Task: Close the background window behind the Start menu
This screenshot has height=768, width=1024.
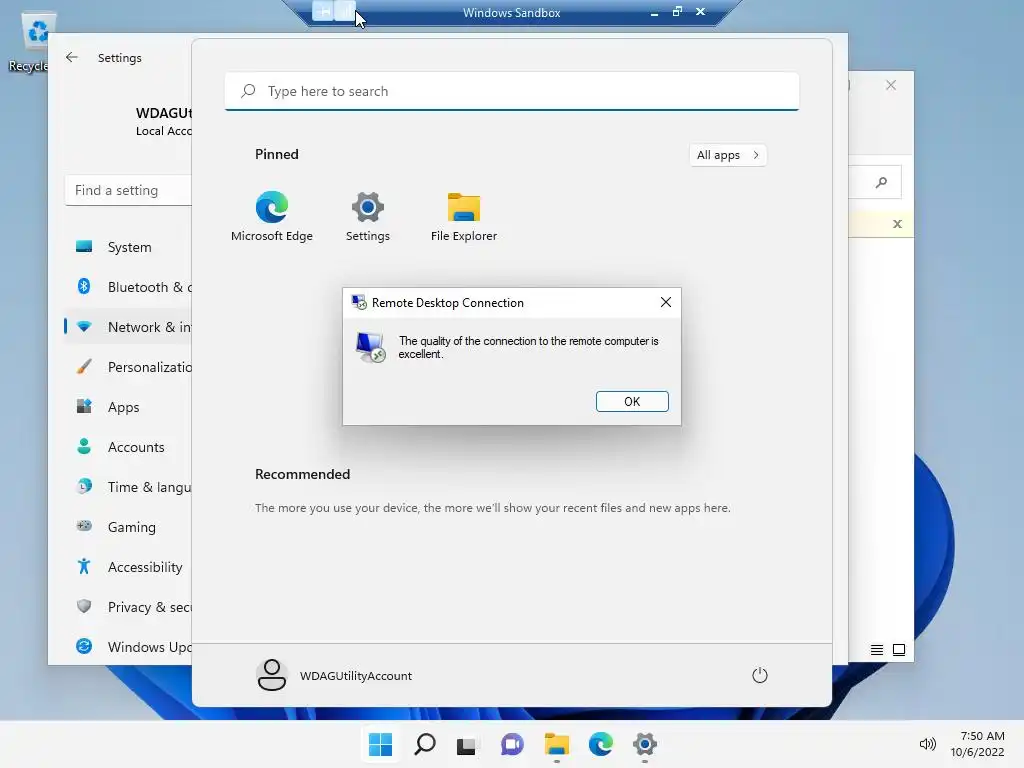Action: [x=891, y=85]
